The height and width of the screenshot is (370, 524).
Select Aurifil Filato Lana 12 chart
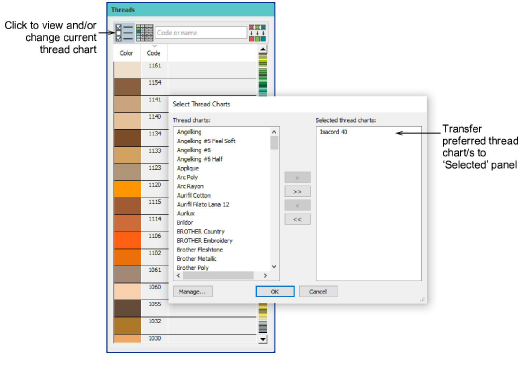coord(203,204)
